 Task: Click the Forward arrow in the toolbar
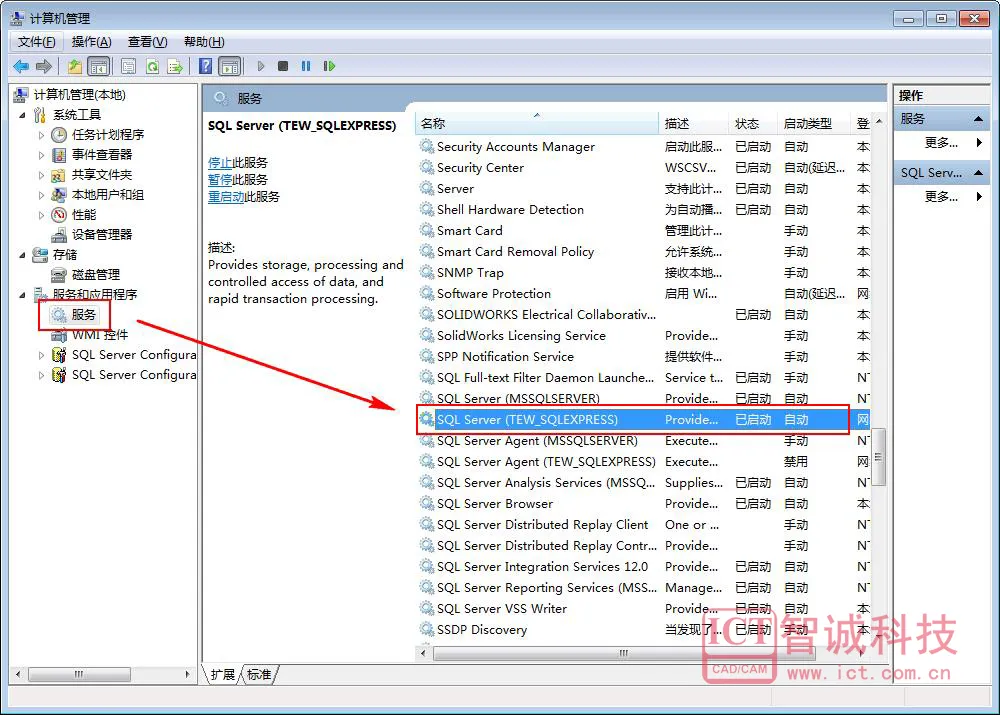coord(44,66)
